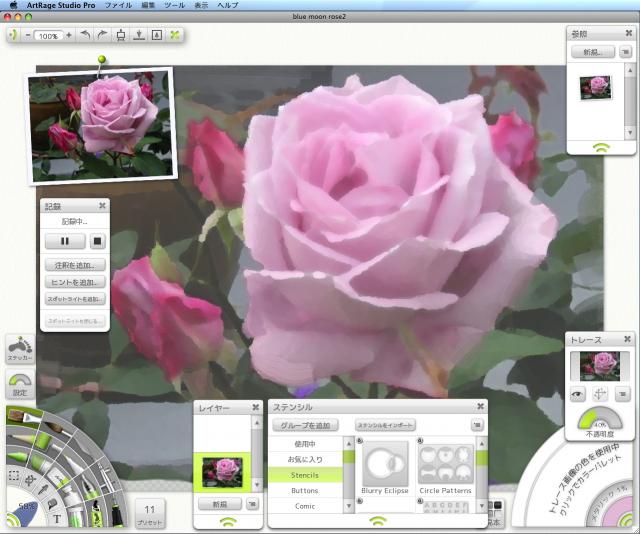This screenshot has height=534, width=640.
Task: Adjust the 40% 不透明度 opacity dial
Action: point(600,419)
